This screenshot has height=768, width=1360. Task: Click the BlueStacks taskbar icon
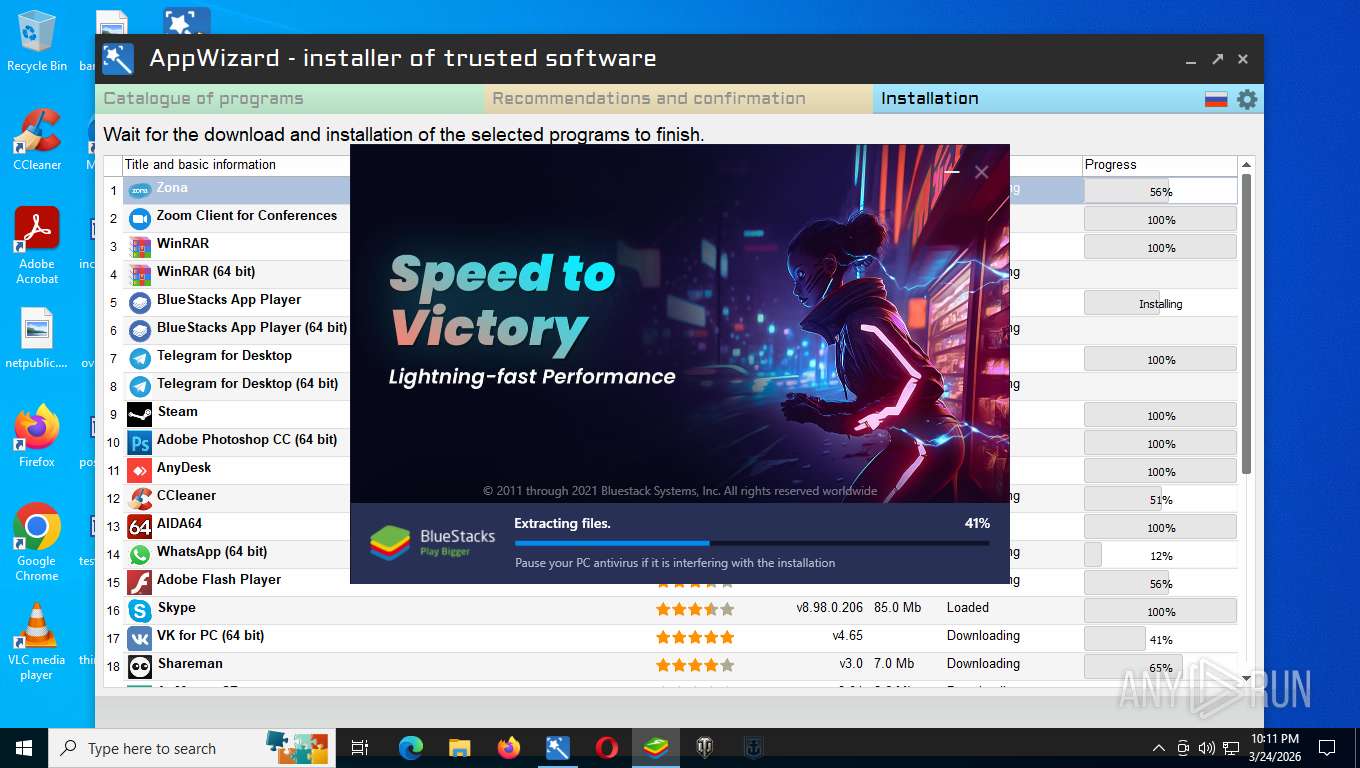tap(656, 747)
